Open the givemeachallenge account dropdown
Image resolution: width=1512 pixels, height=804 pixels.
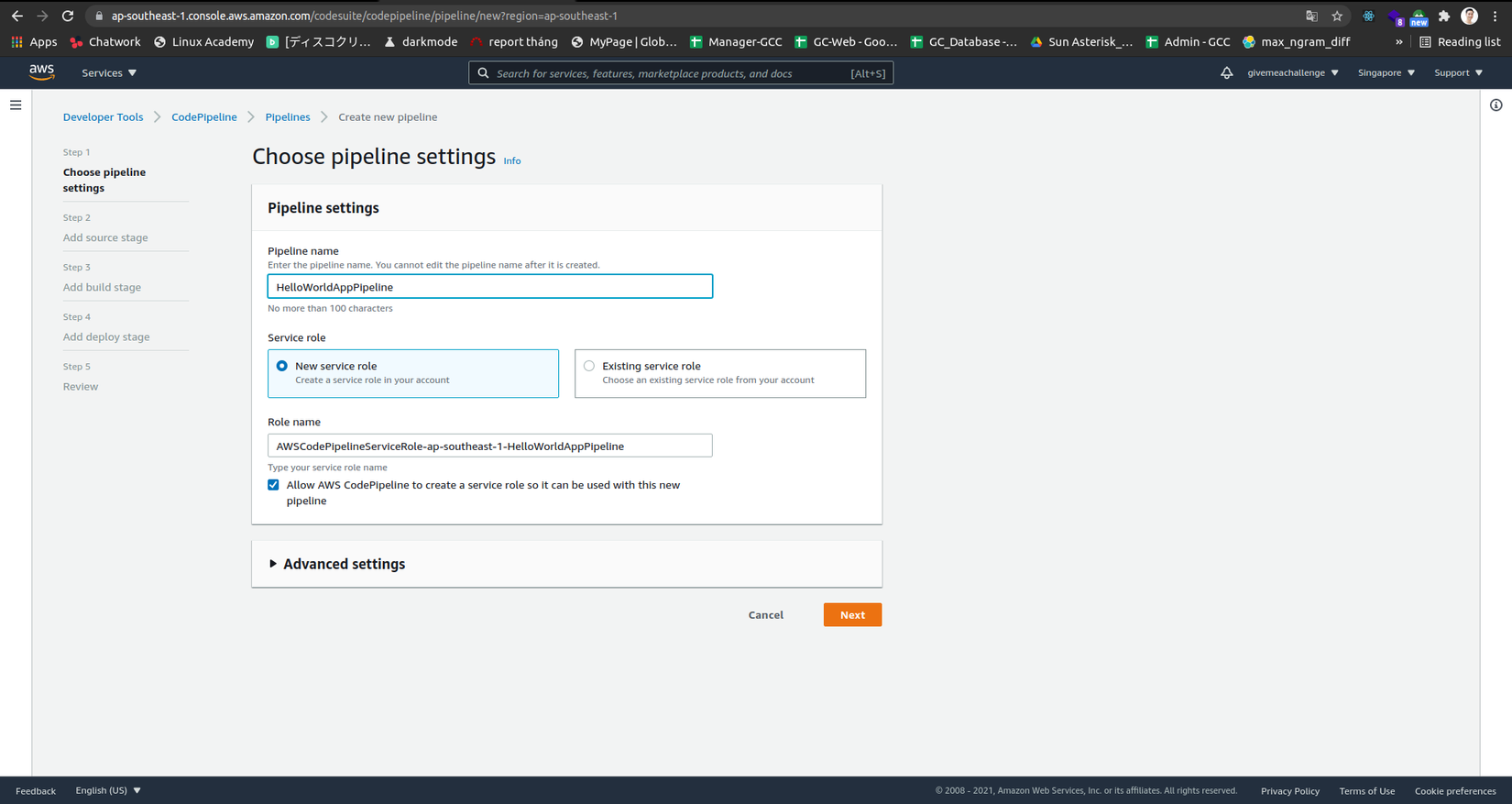[x=1292, y=72]
